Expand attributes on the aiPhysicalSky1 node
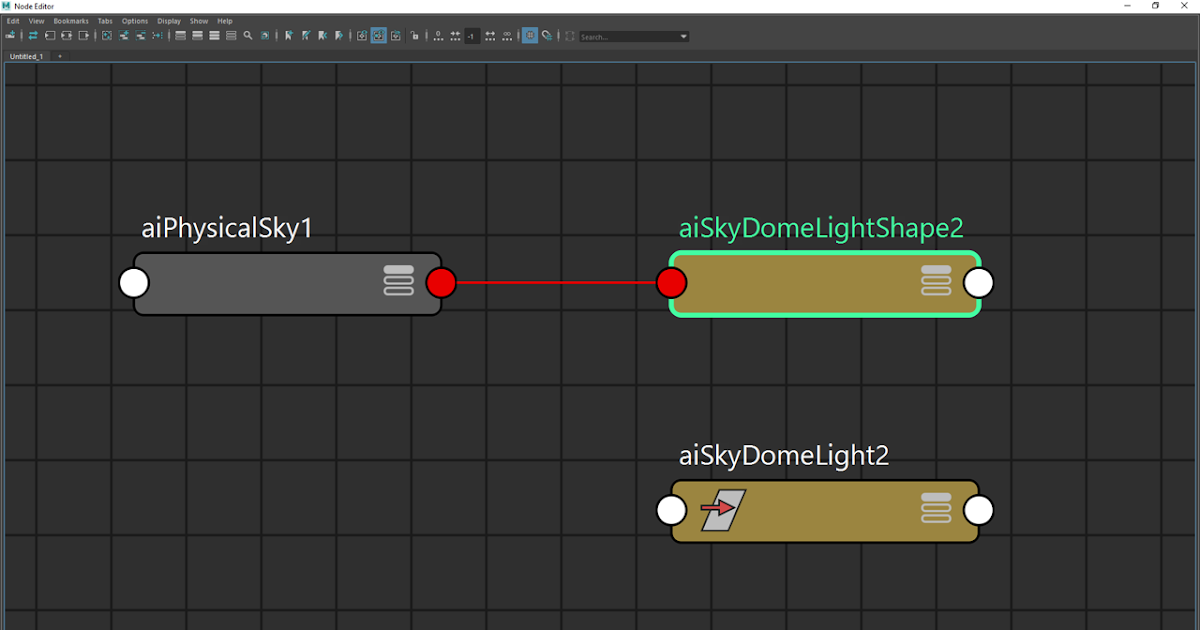This screenshot has height=630, width=1200. pyautogui.click(x=399, y=282)
